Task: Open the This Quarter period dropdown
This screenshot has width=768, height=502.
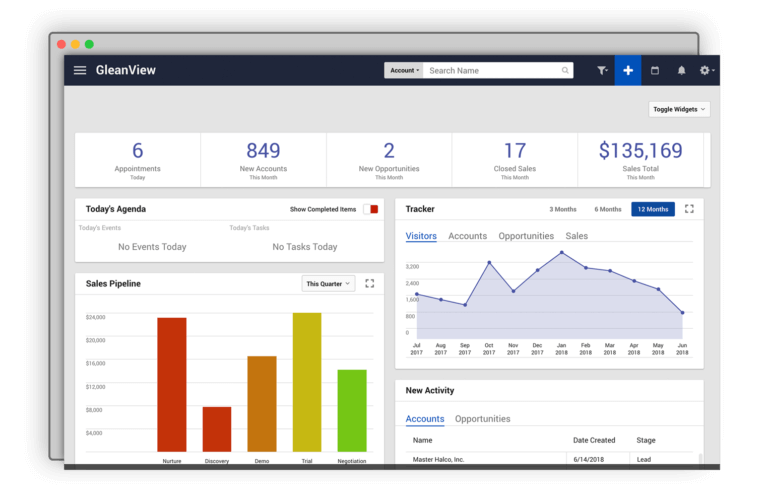Action: [x=328, y=284]
